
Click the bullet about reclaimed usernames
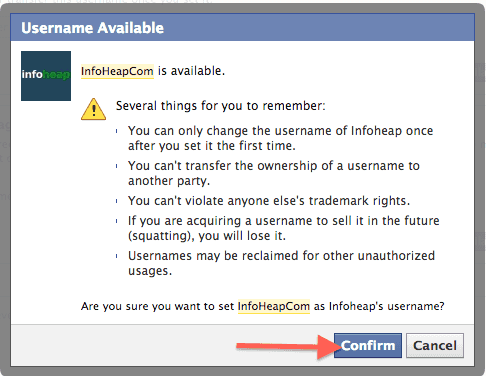281,263
